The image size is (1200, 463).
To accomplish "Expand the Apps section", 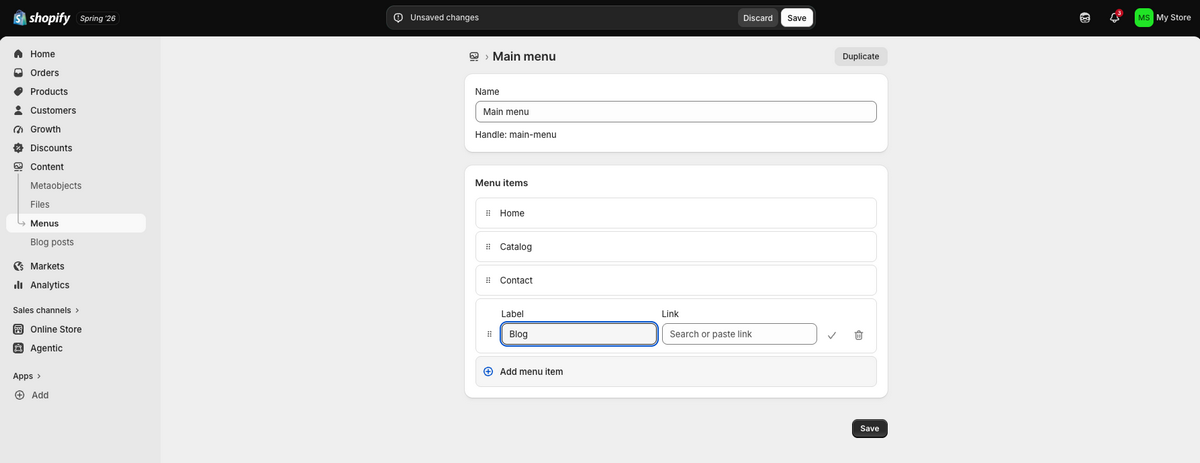I will click(27, 376).
